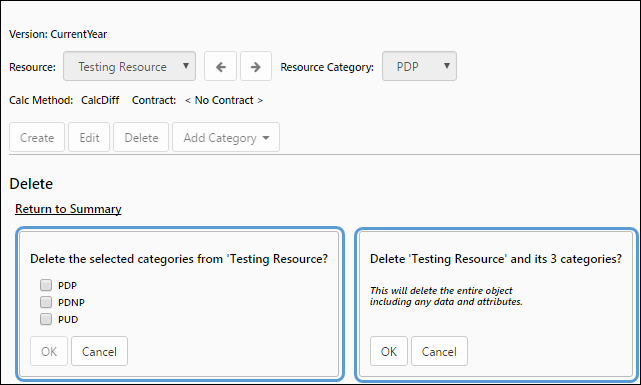
Task: Click the PDNP category label
Action: pyautogui.click(x=72, y=302)
